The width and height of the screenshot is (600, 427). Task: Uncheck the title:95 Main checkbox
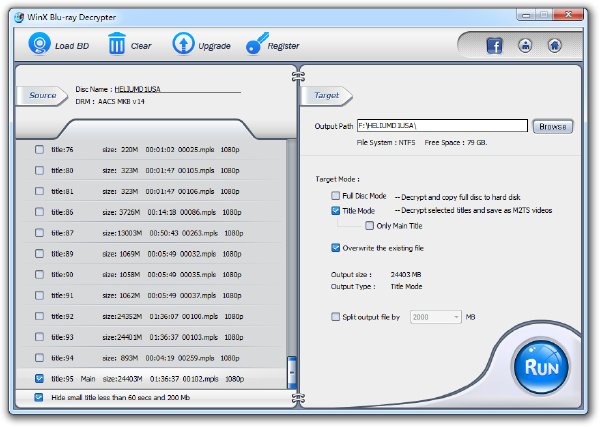click(x=39, y=378)
